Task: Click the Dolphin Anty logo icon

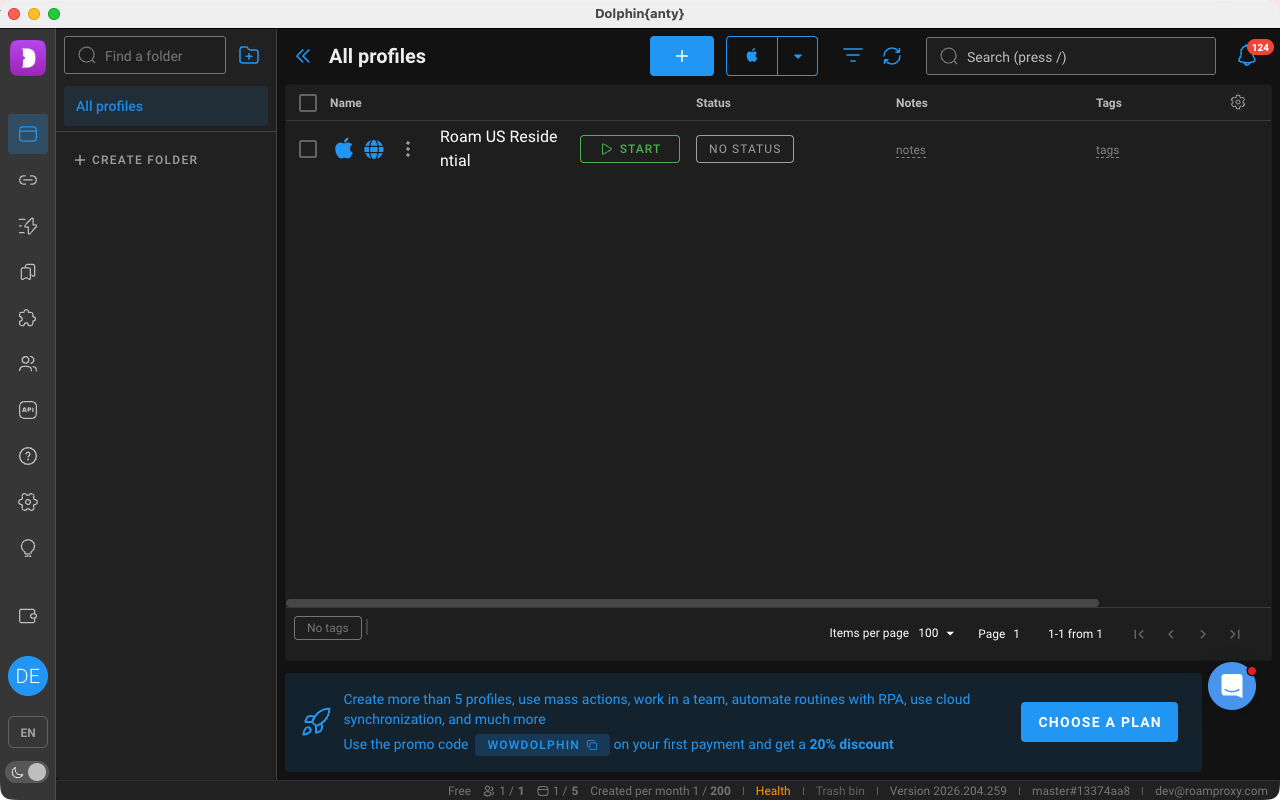Action: click(x=28, y=57)
